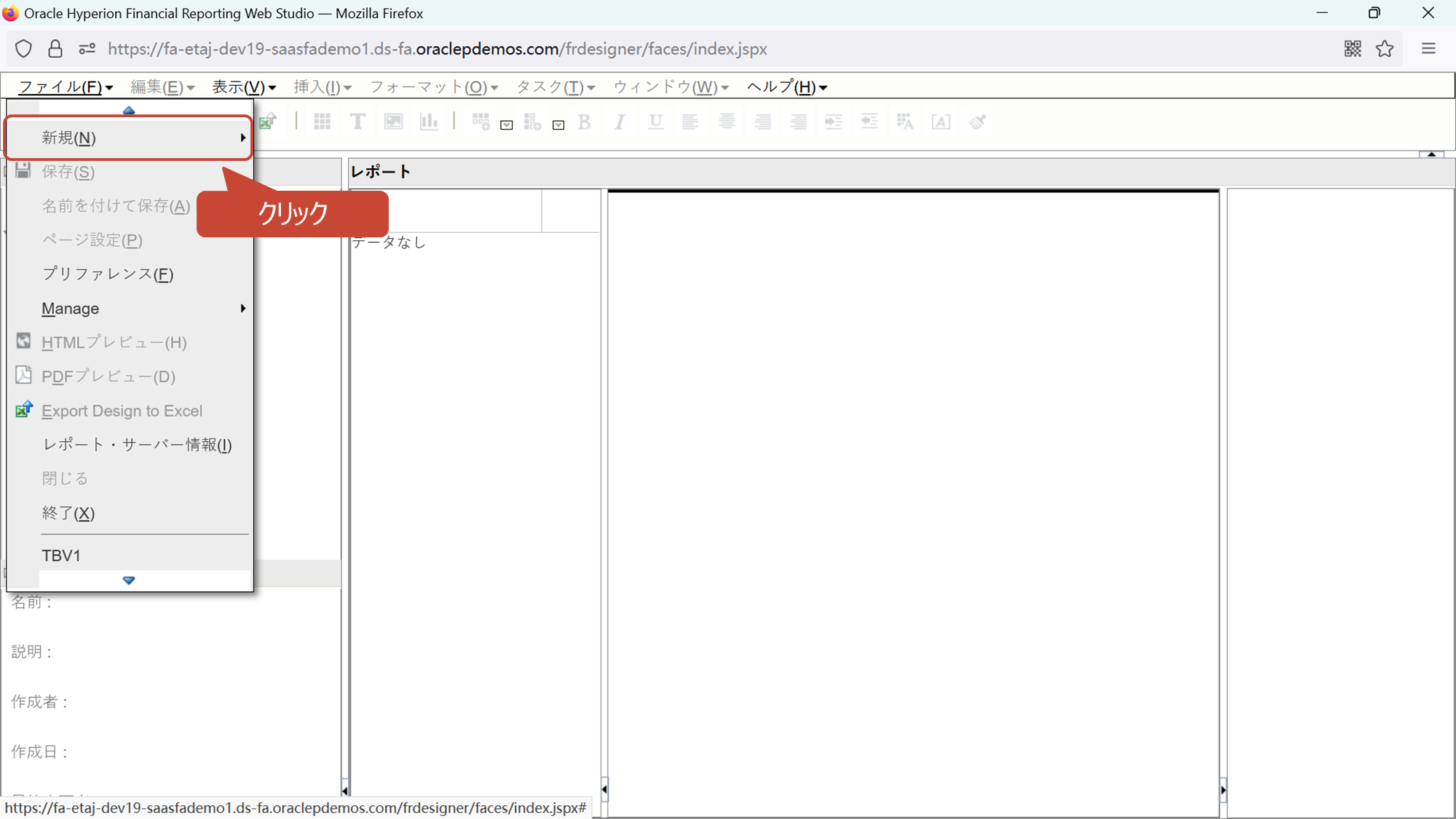Toggle underline formatting button
1456x819 pixels.
point(655,122)
